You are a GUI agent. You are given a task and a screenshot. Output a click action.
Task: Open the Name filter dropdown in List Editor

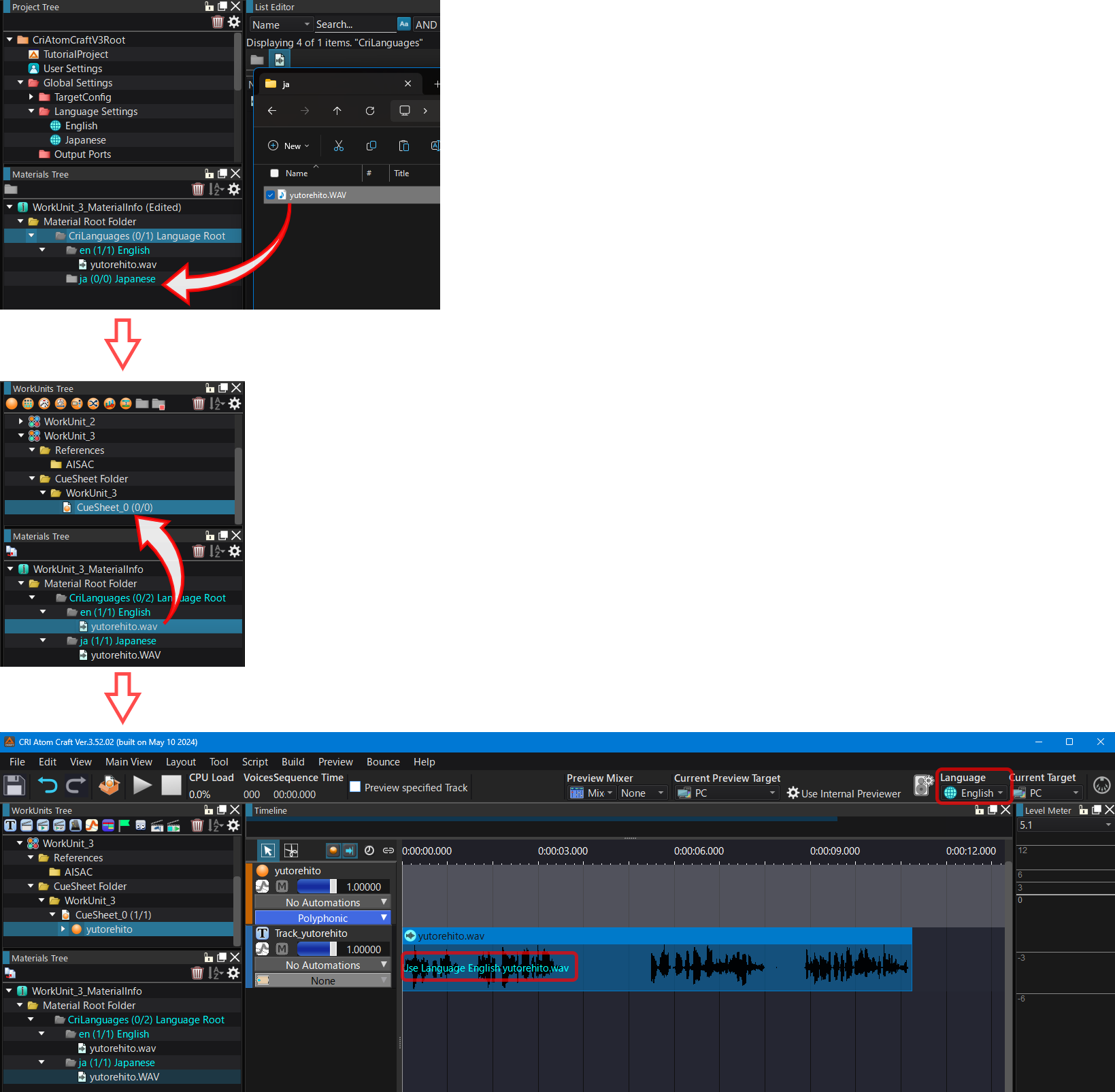281,24
